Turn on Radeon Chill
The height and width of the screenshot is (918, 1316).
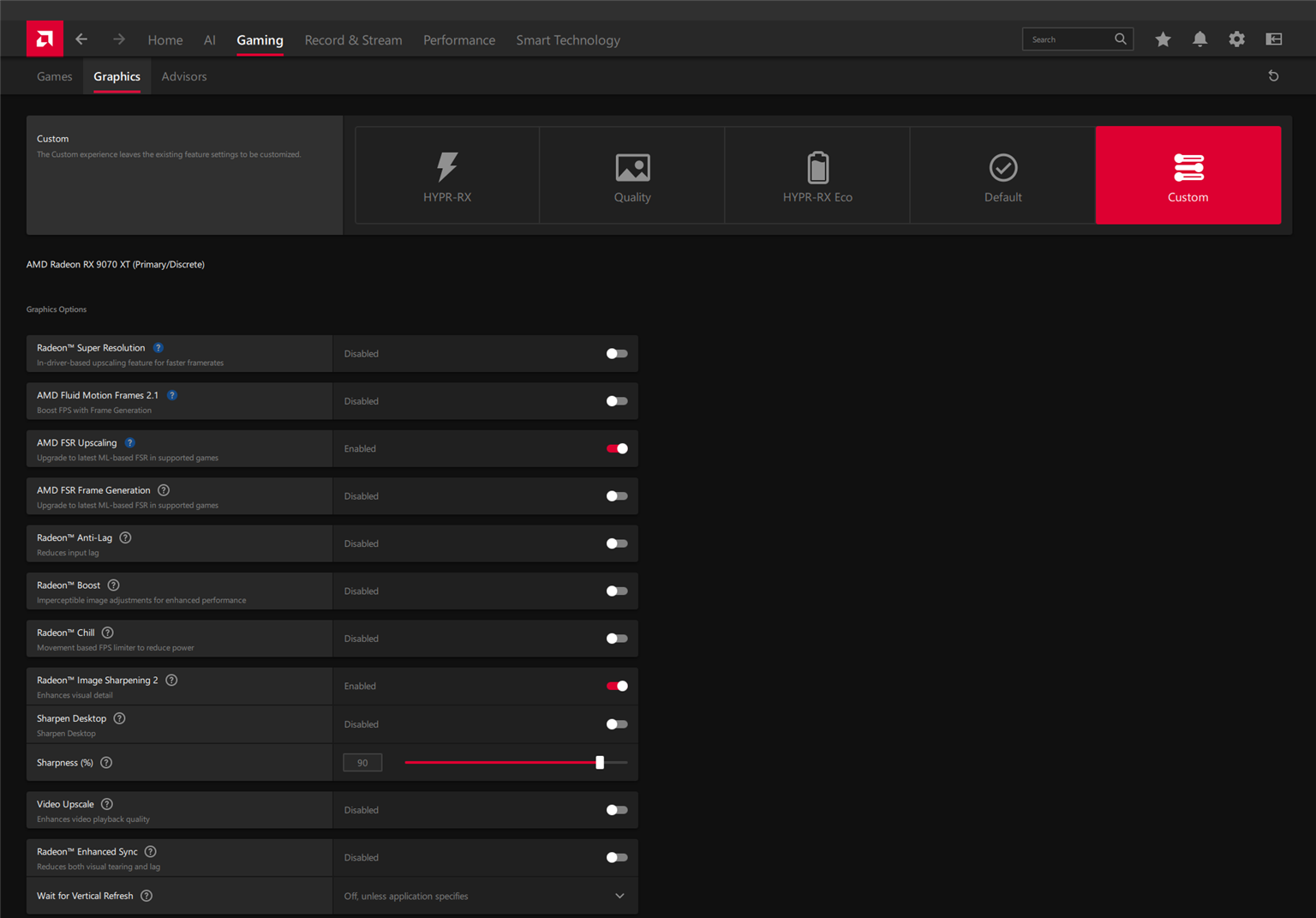[617, 639]
